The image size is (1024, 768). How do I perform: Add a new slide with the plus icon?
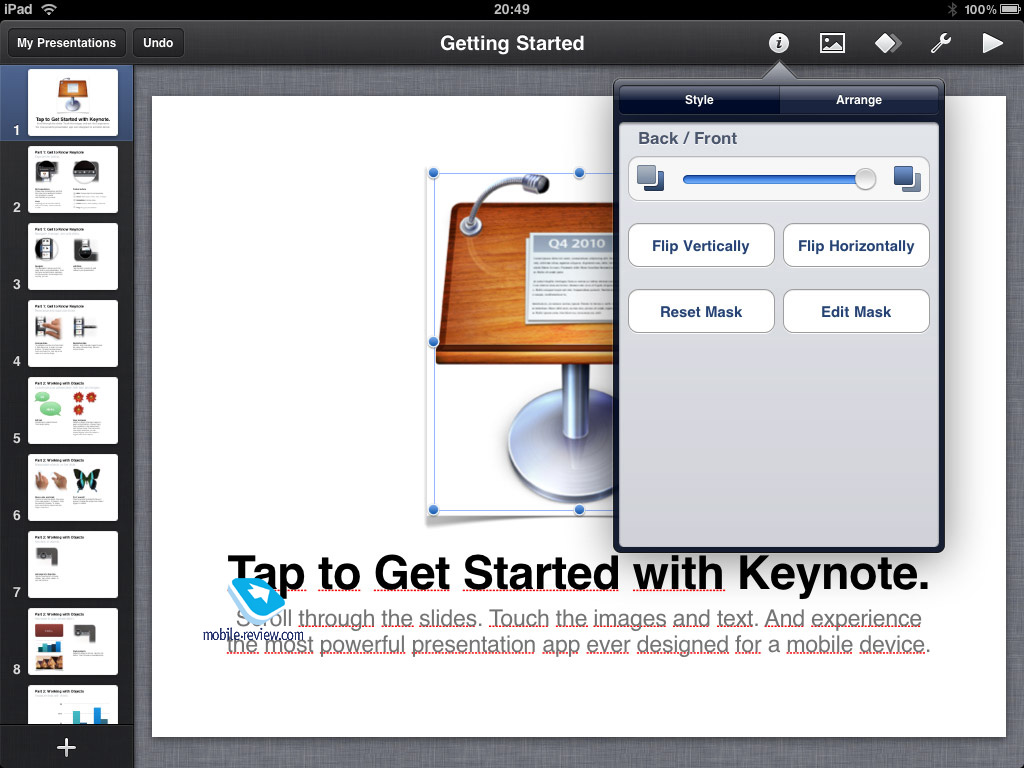66,747
